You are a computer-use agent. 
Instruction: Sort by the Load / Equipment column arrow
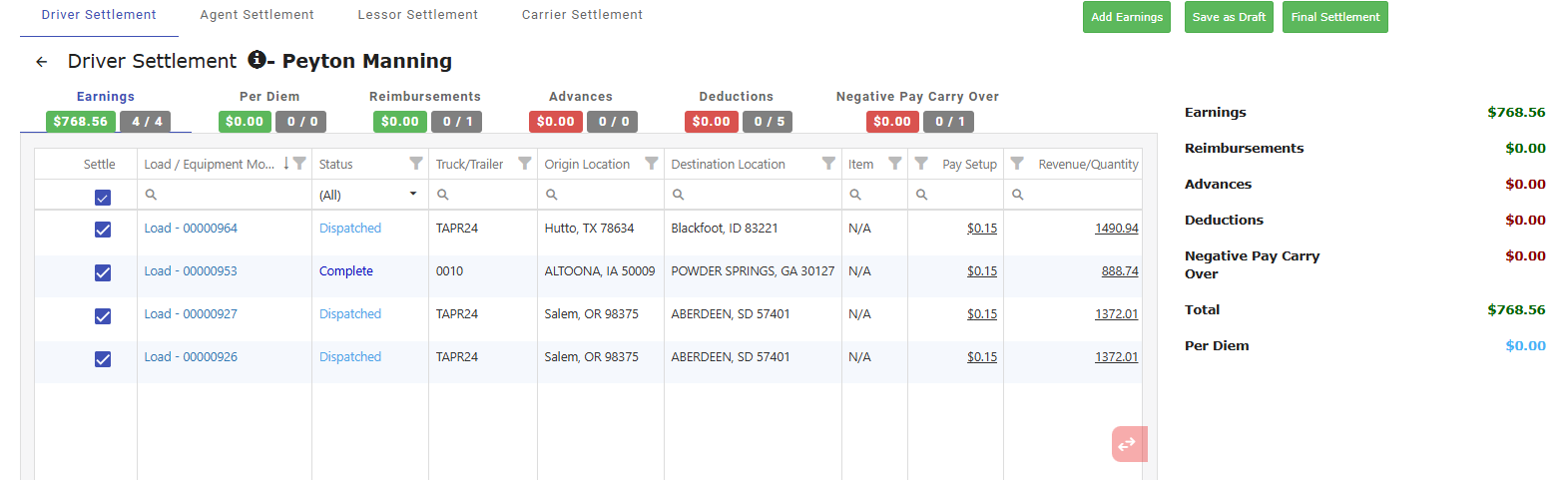pos(286,164)
